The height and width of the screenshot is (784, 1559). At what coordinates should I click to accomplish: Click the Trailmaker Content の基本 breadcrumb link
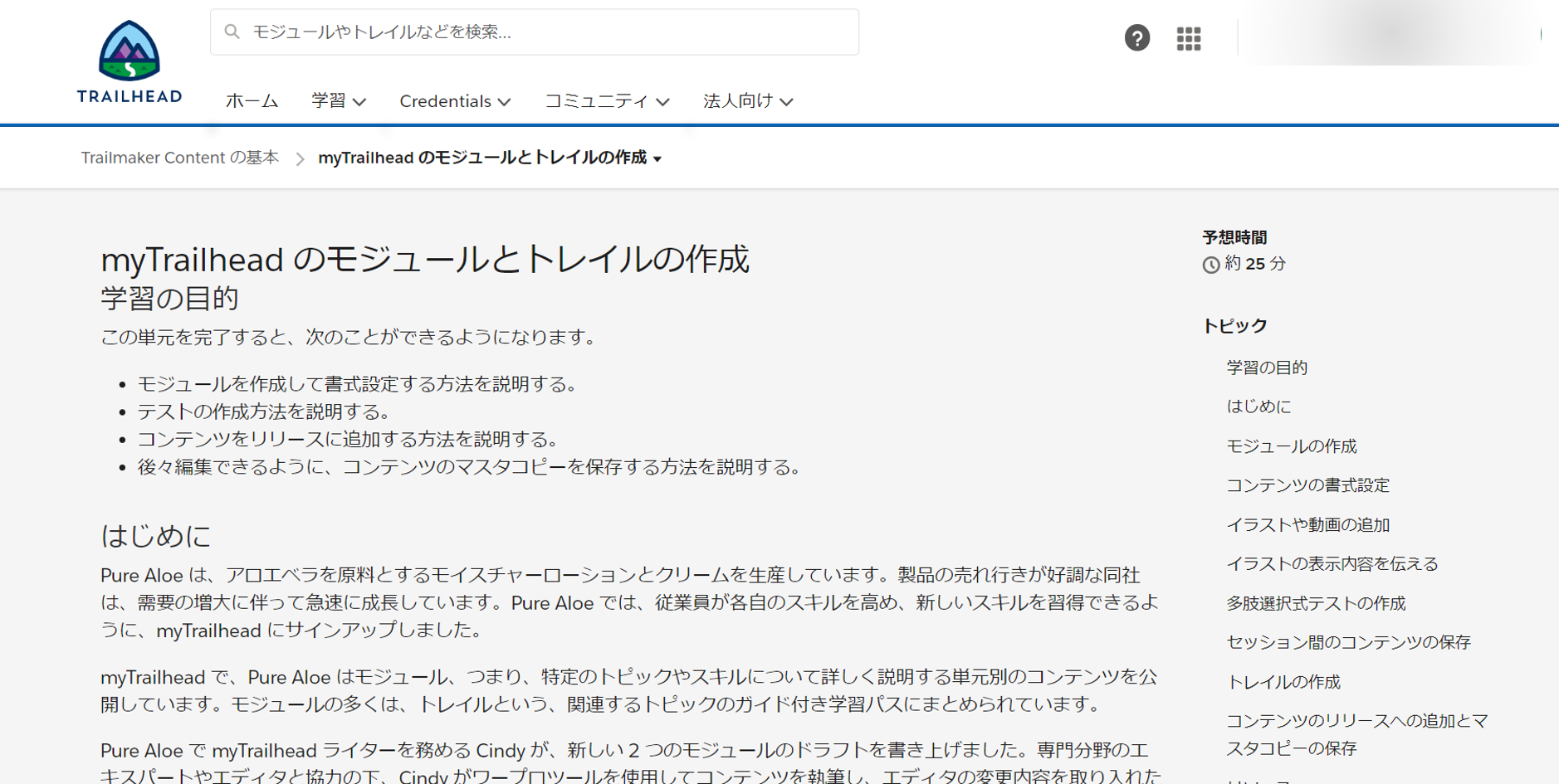[179, 158]
